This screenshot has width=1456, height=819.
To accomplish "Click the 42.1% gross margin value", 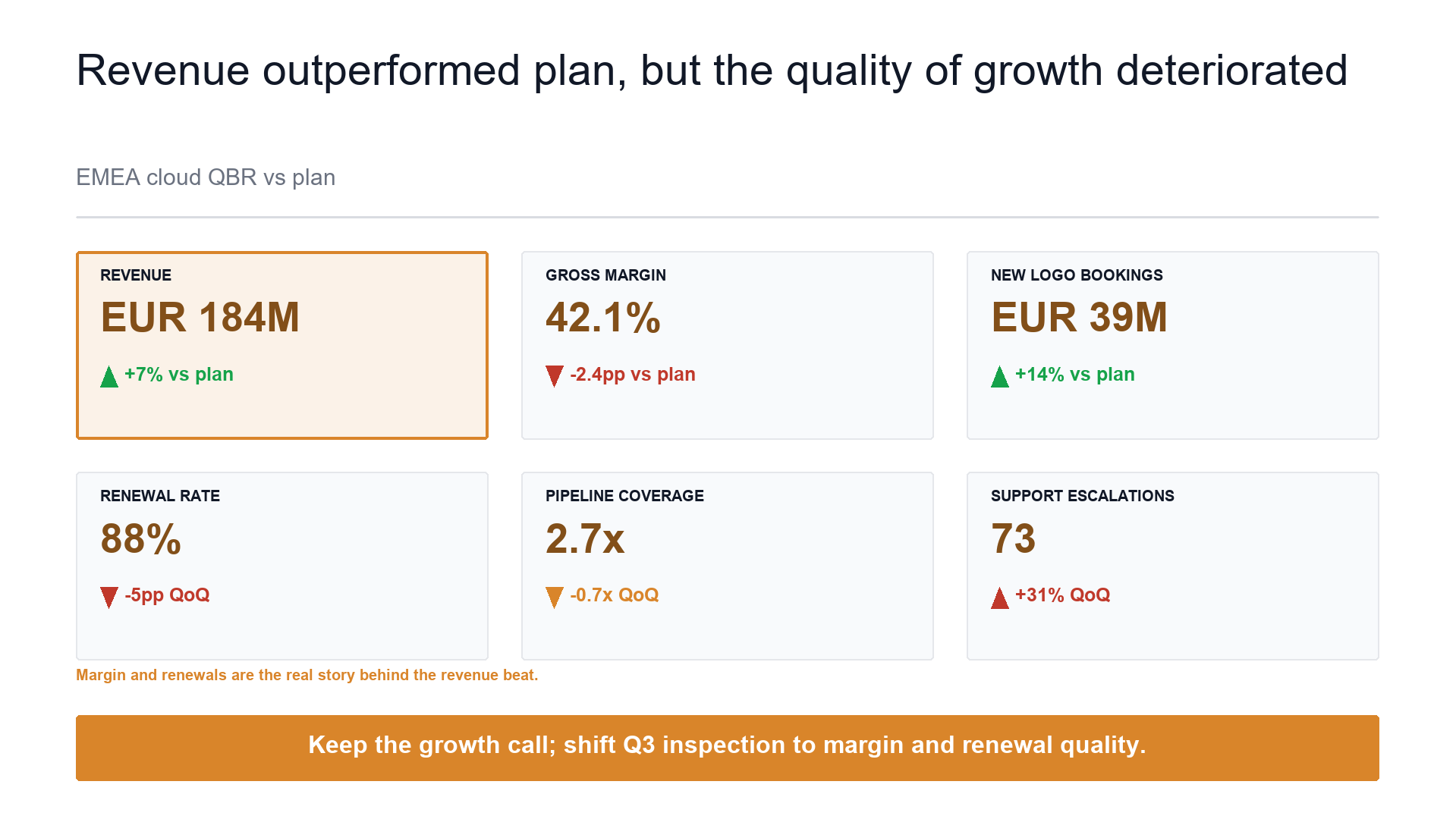I will [x=603, y=317].
